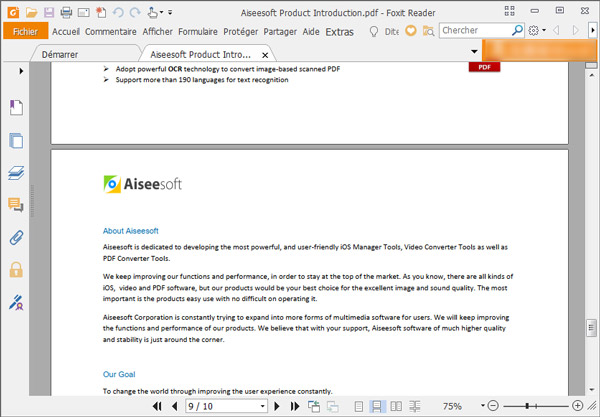
Task: Redo the last action
Action: 135,13
